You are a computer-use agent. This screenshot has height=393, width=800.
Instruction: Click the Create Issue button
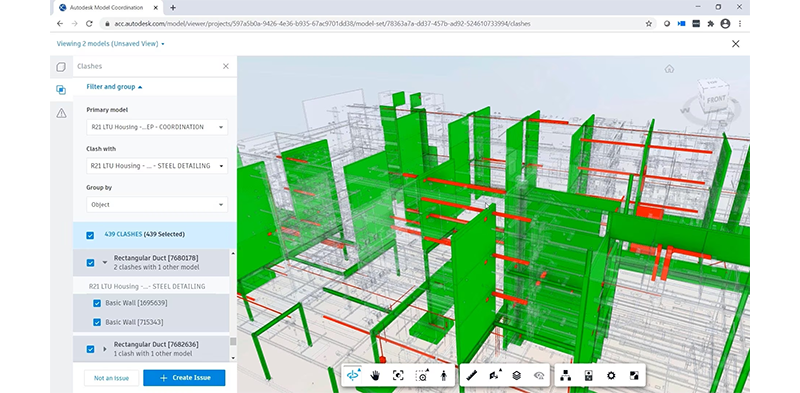coord(184,378)
